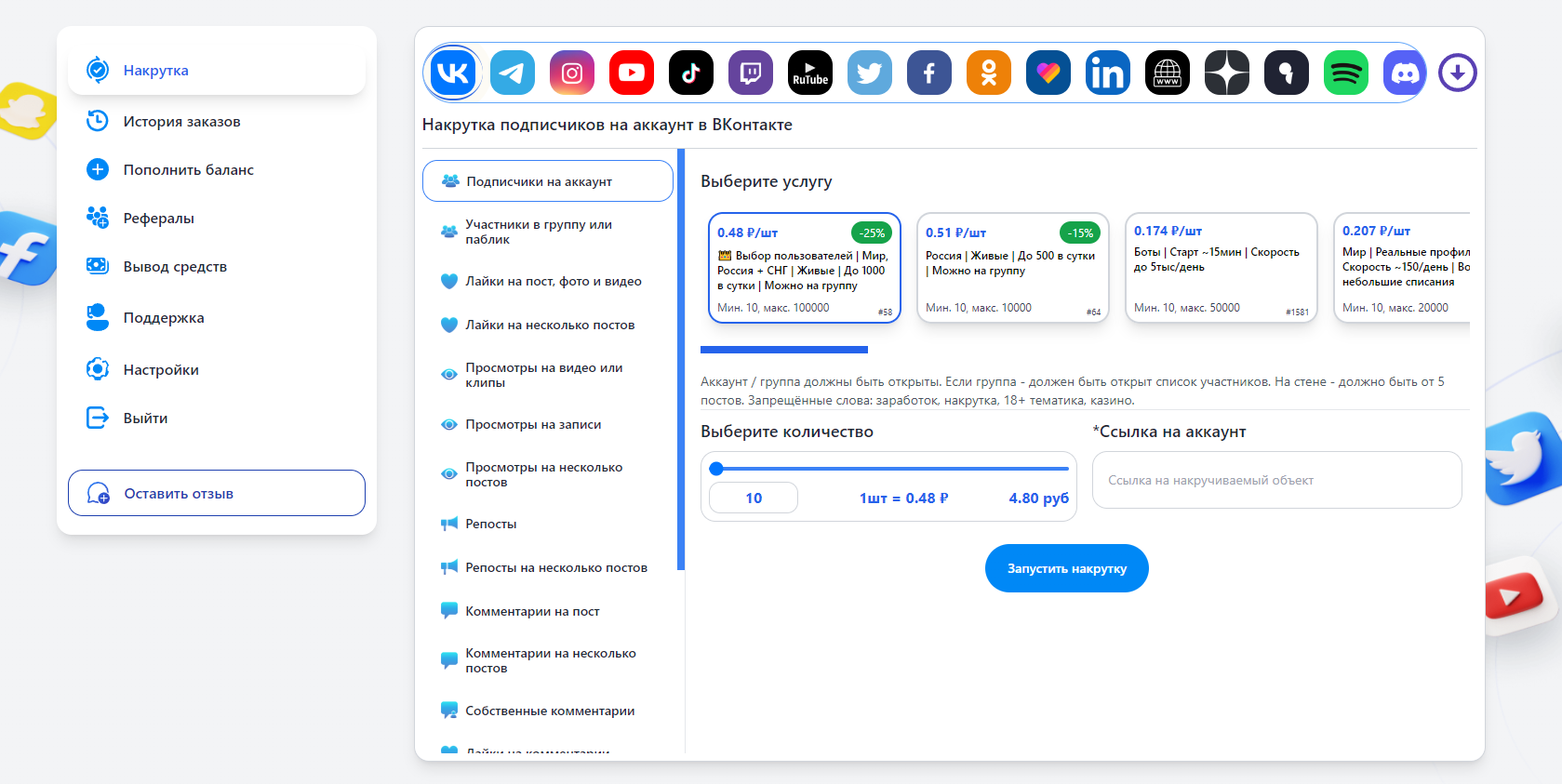Select Просмотры на видео или клипы
This screenshot has width=1562, height=784.
click(548, 375)
